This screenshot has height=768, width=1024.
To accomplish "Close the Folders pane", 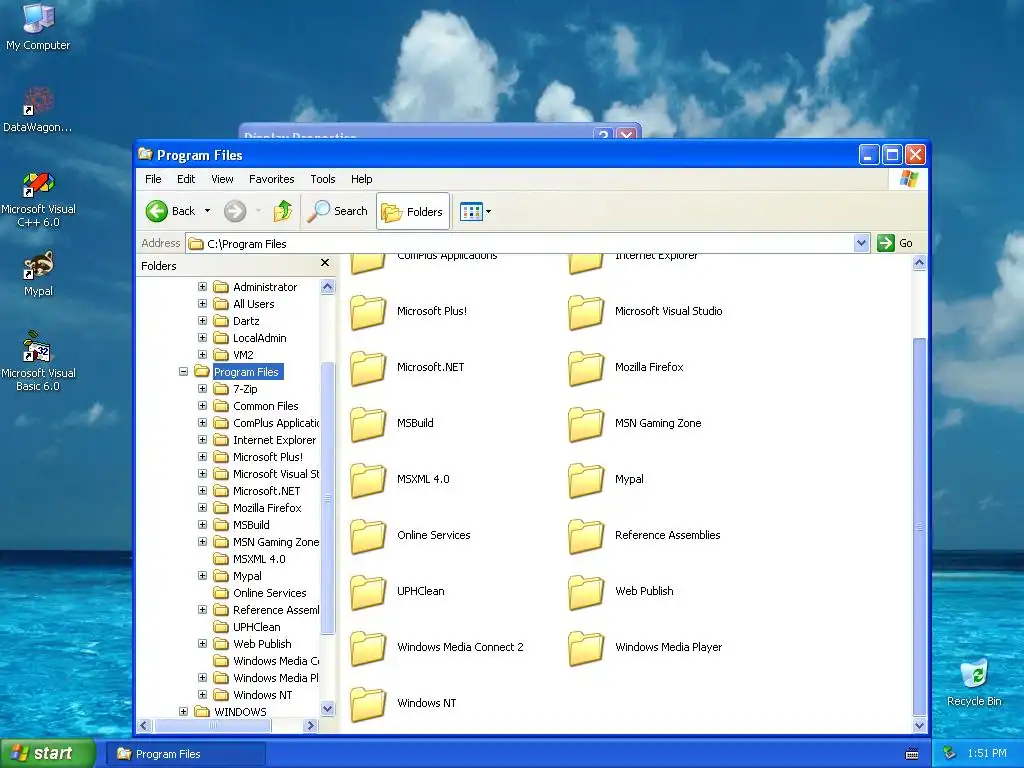I will 325,263.
